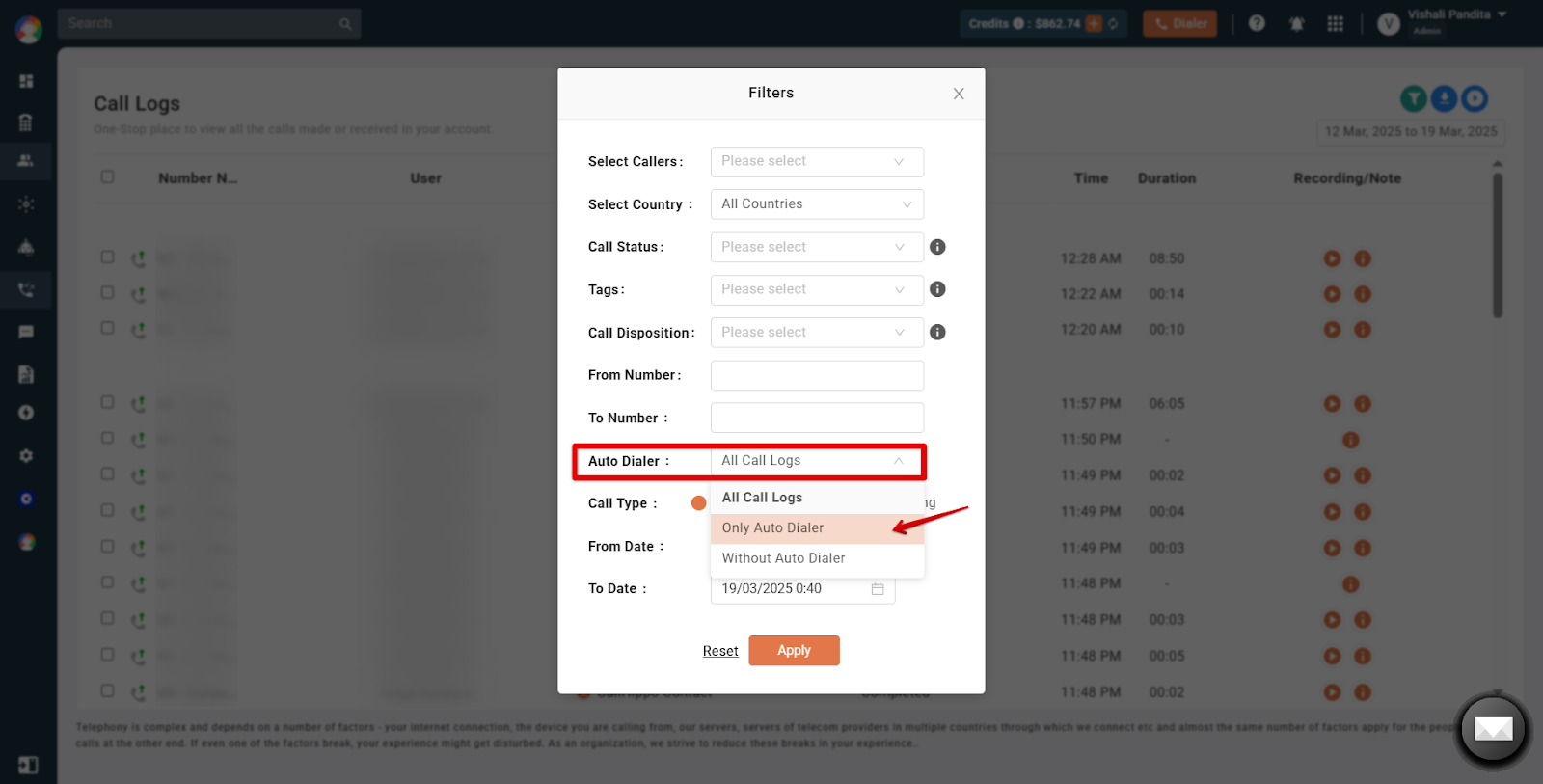Tick the checkbox for the 11:50 PM call
This screenshot has height=784, width=1543.
tap(108, 439)
